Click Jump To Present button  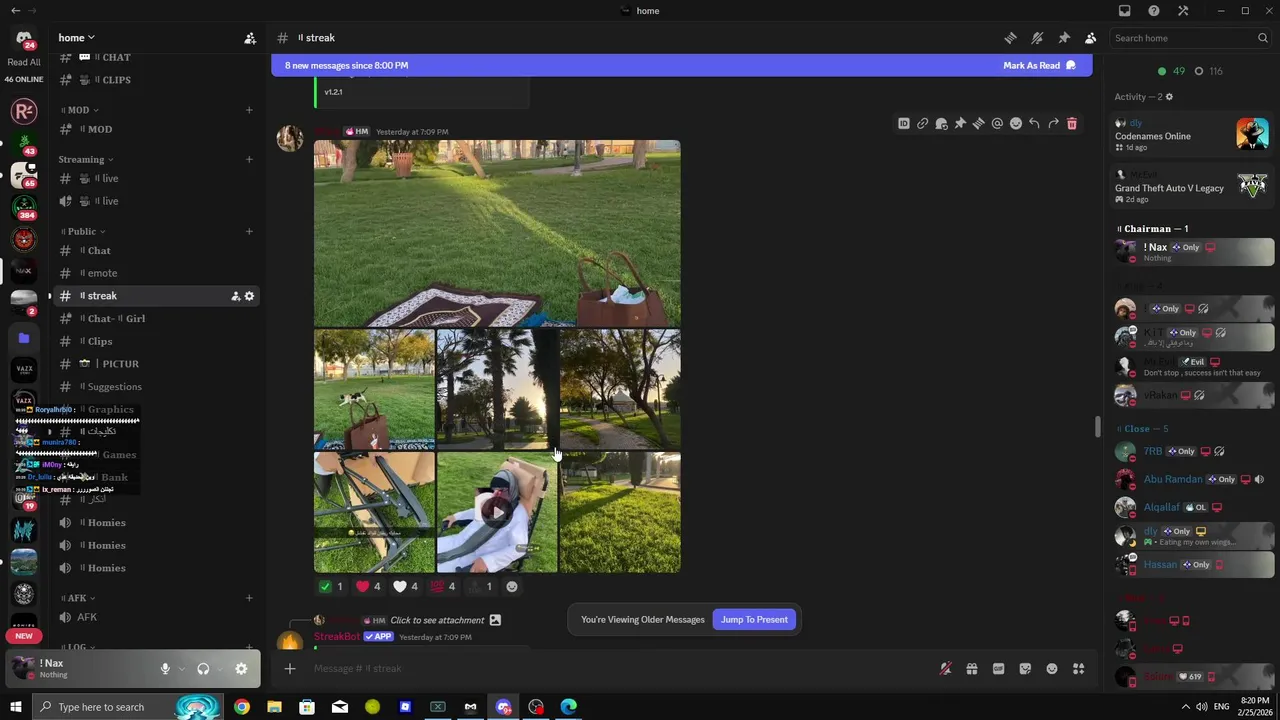coord(754,619)
